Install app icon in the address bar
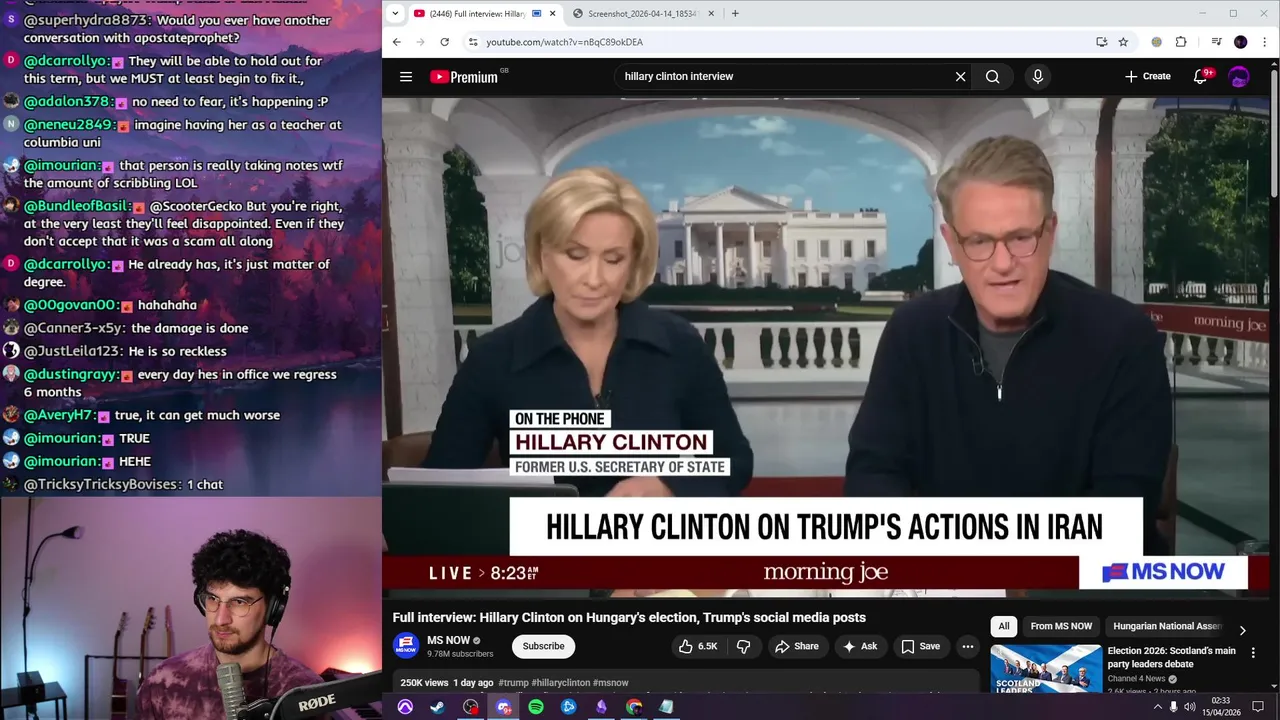 click(x=1101, y=42)
